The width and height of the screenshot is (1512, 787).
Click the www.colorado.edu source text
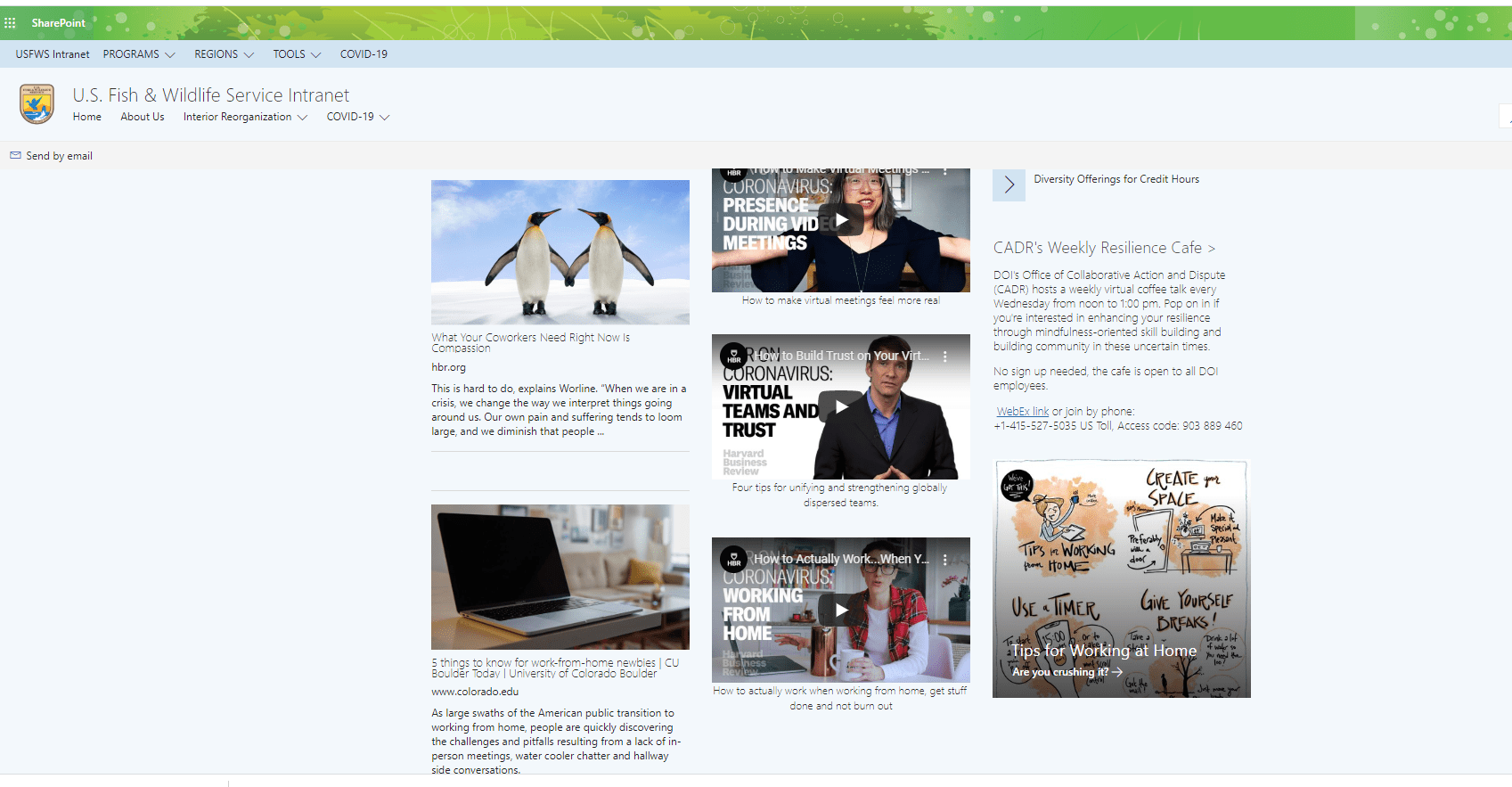pos(475,692)
